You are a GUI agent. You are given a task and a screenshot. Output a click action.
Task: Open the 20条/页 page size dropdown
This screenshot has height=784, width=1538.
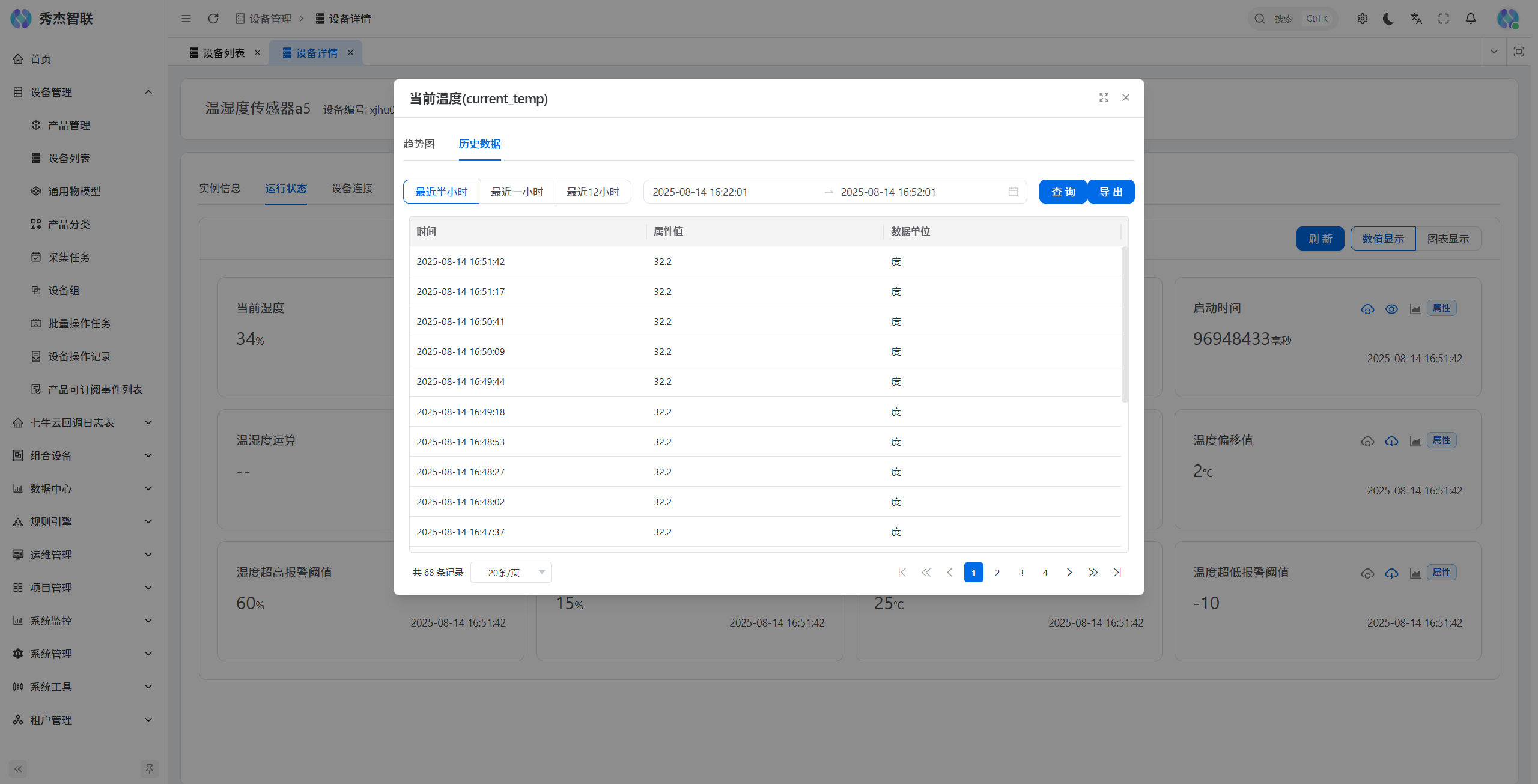511,573
